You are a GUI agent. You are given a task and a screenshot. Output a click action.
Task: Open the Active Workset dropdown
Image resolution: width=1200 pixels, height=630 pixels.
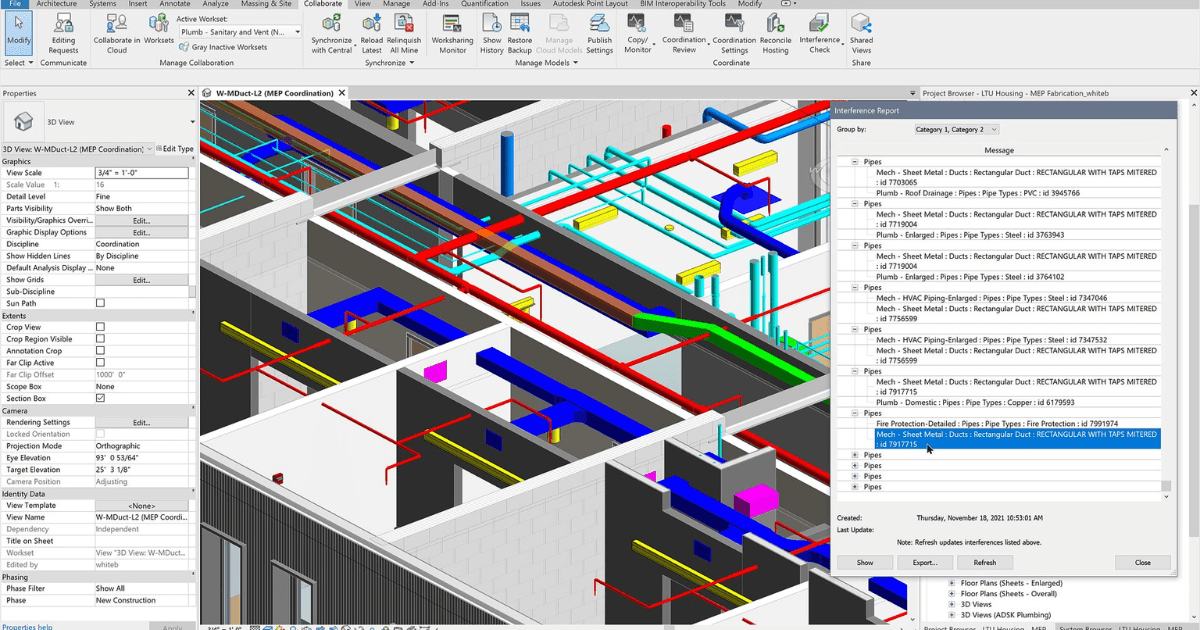(x=240, y=32)
